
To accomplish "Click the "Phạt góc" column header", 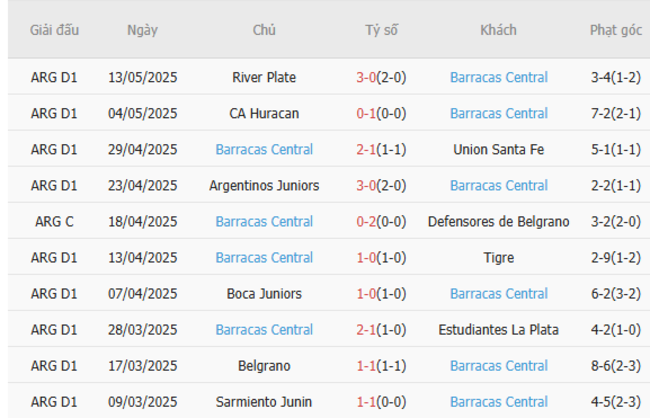I will pos(615,30).
